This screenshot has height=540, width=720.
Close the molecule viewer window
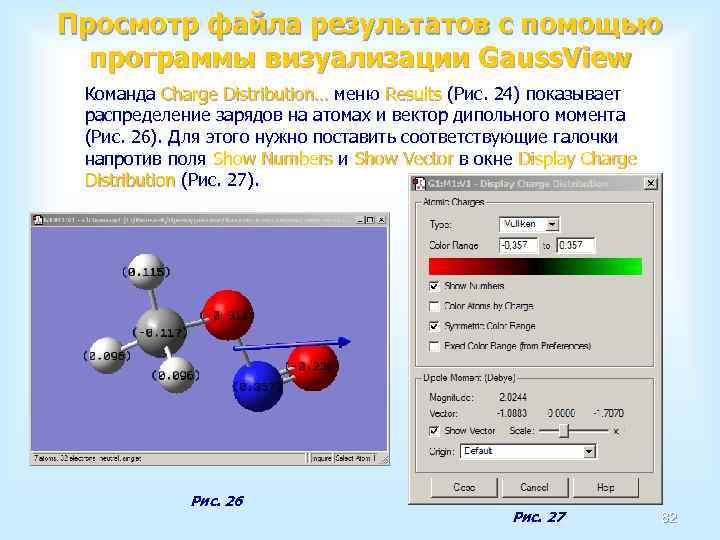(x=381, y=220)
